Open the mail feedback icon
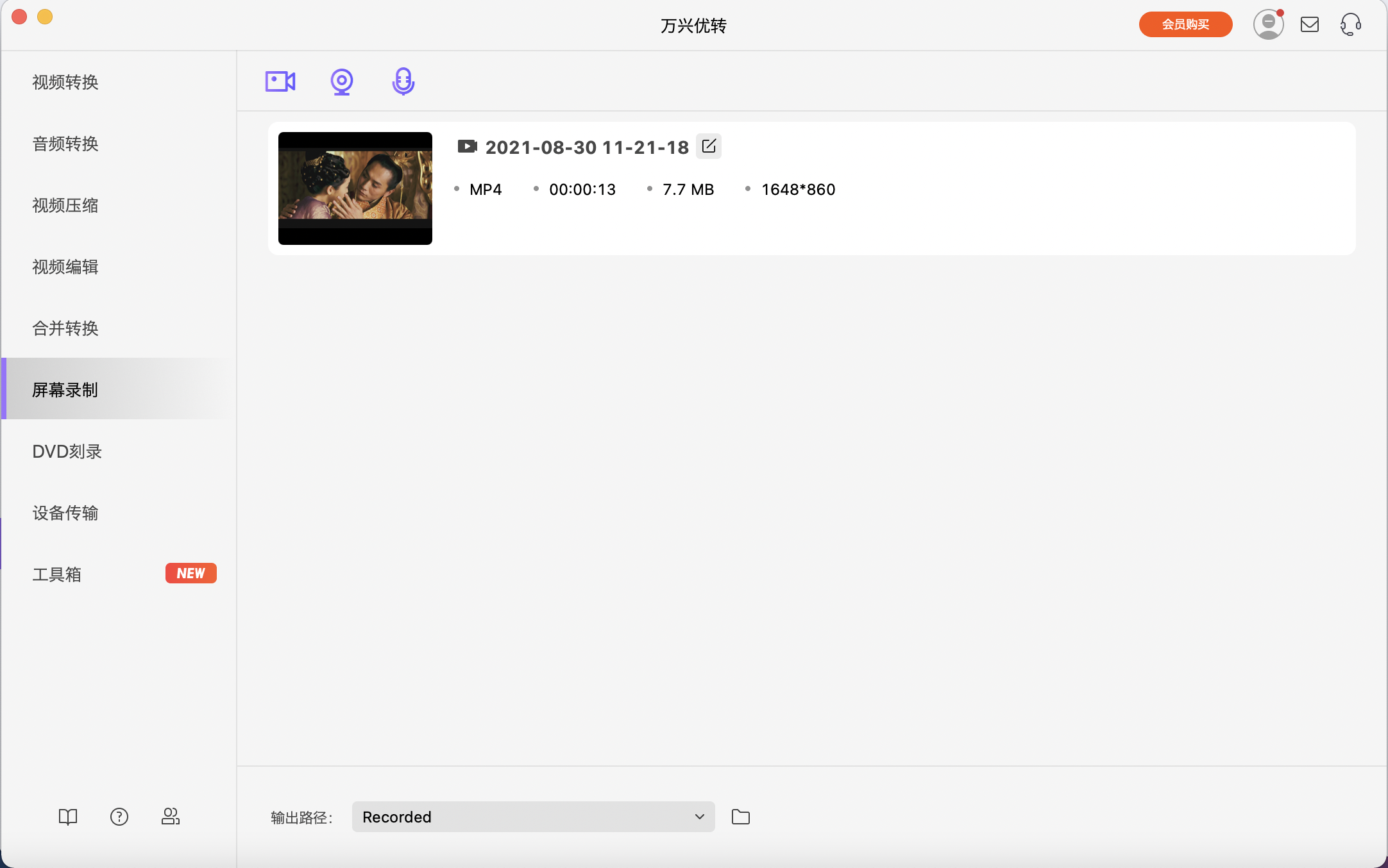This screenshot has width=1388, height=868. coord(1310,25)
